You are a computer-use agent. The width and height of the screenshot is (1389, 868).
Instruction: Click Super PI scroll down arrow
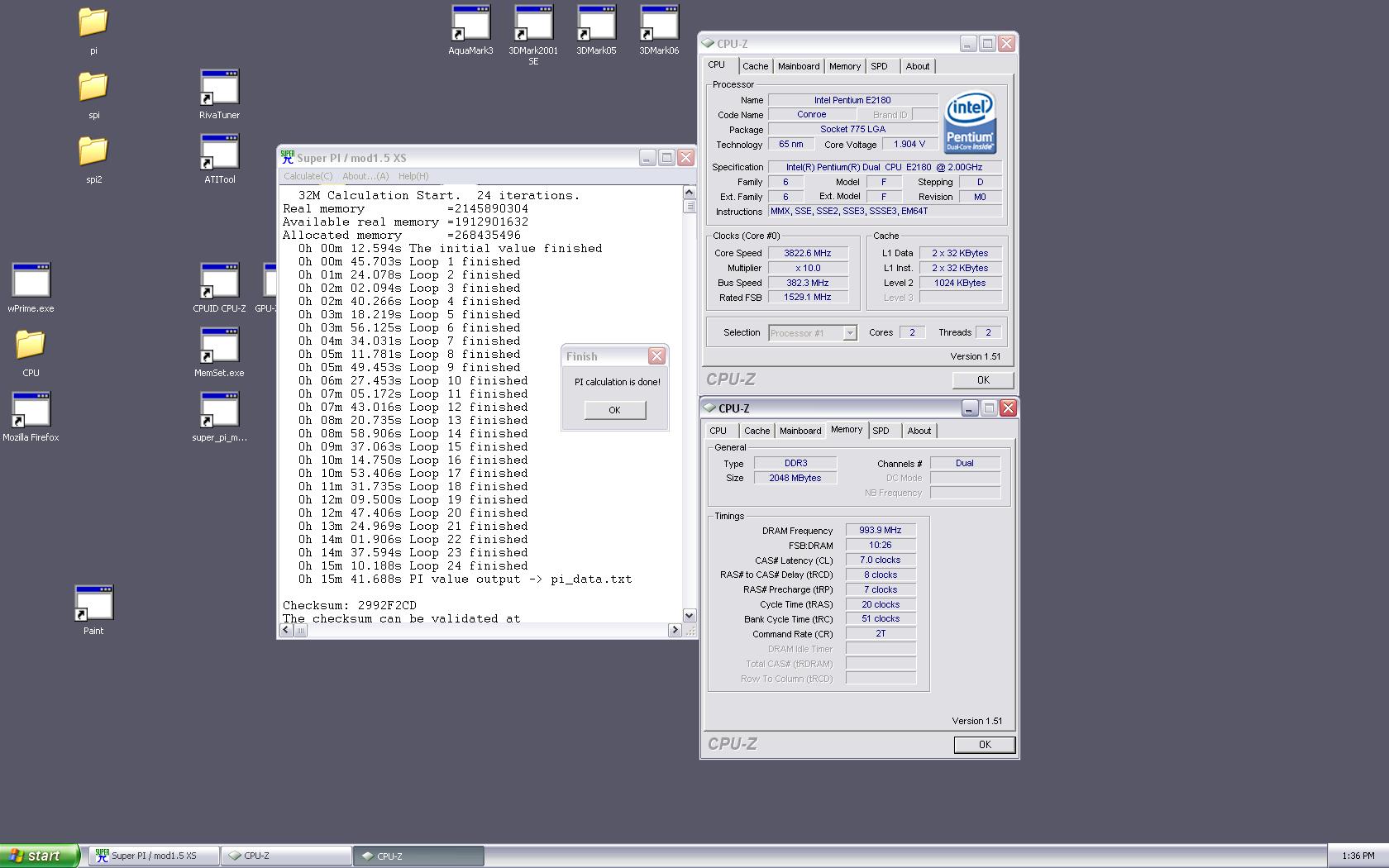pyautogui.click(x=690, y=616)
